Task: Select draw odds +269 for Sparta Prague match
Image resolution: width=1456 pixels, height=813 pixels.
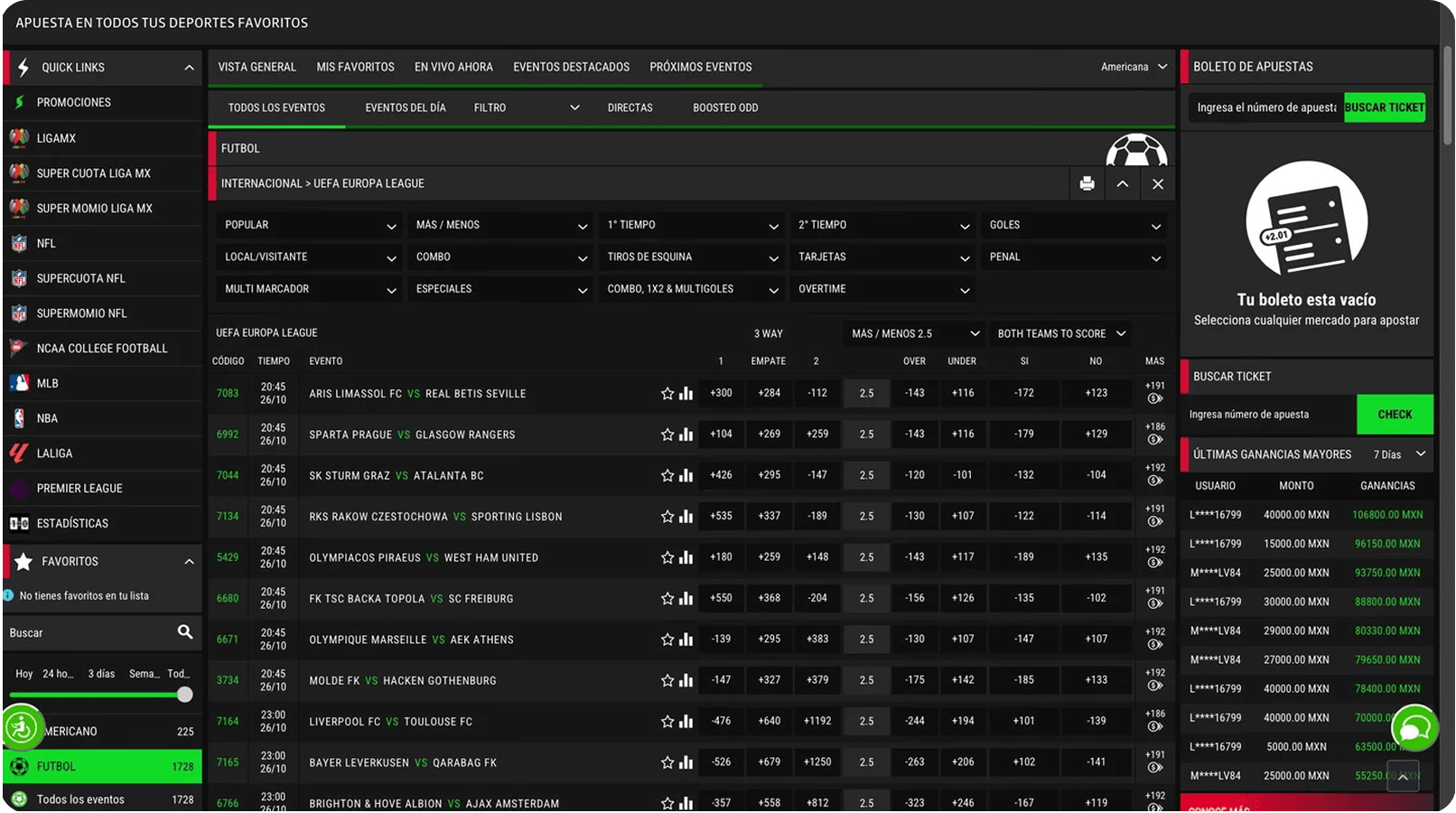Action: click(x=770, y=435)
